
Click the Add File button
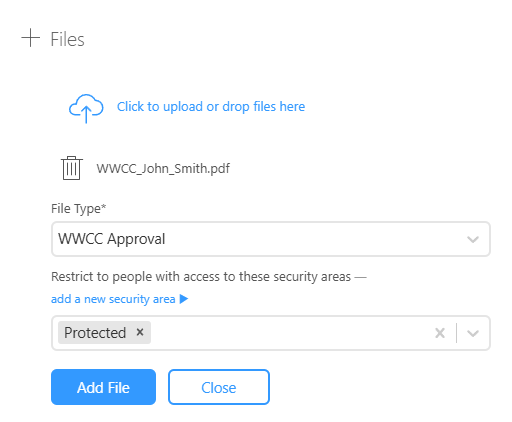[103, 387]
